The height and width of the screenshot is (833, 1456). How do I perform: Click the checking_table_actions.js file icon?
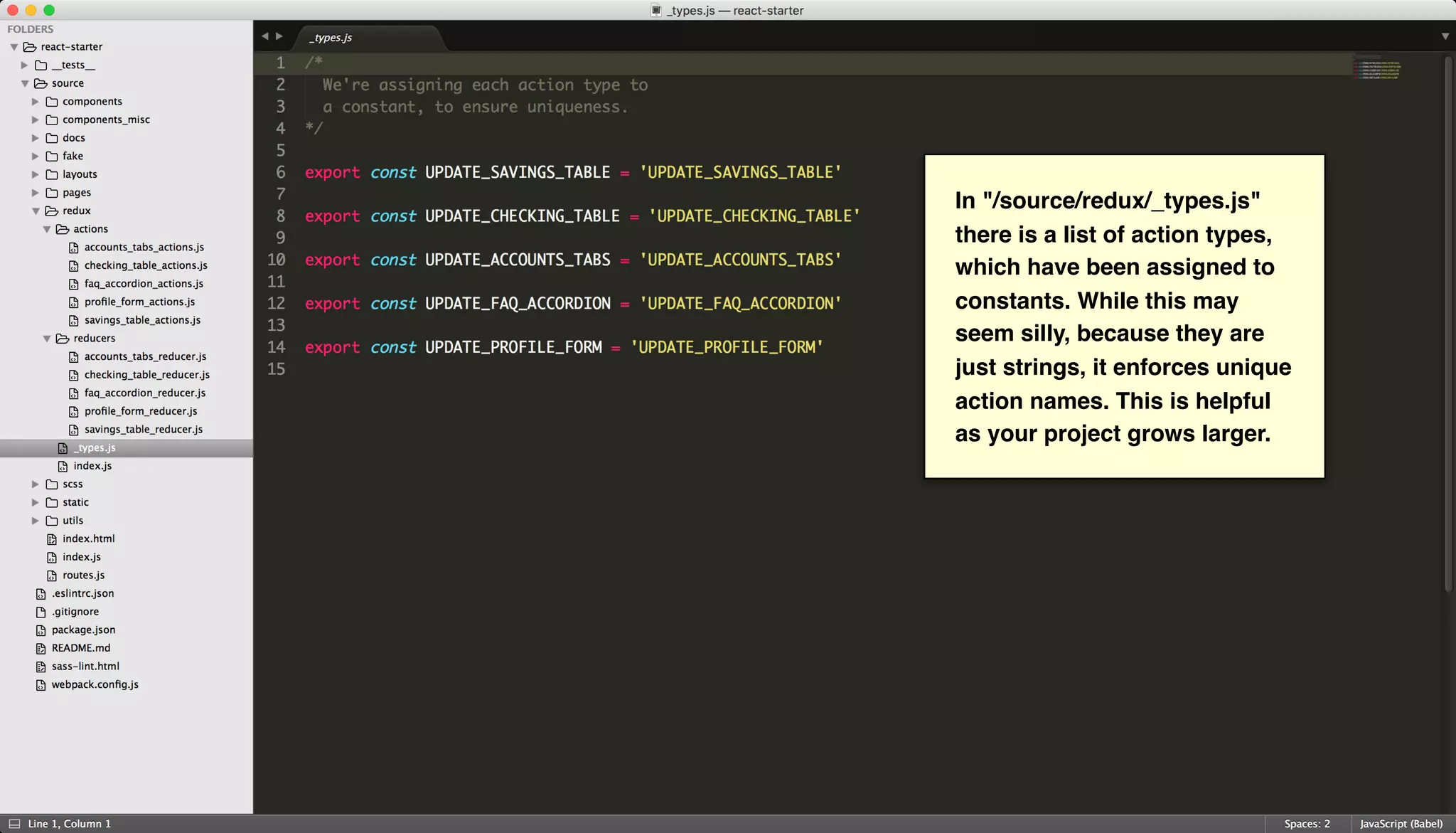(x=73, y=266)
